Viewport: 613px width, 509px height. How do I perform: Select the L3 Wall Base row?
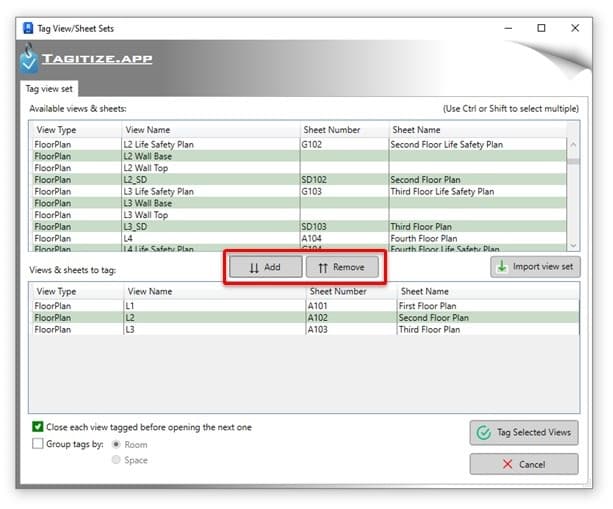coord(299,203)
